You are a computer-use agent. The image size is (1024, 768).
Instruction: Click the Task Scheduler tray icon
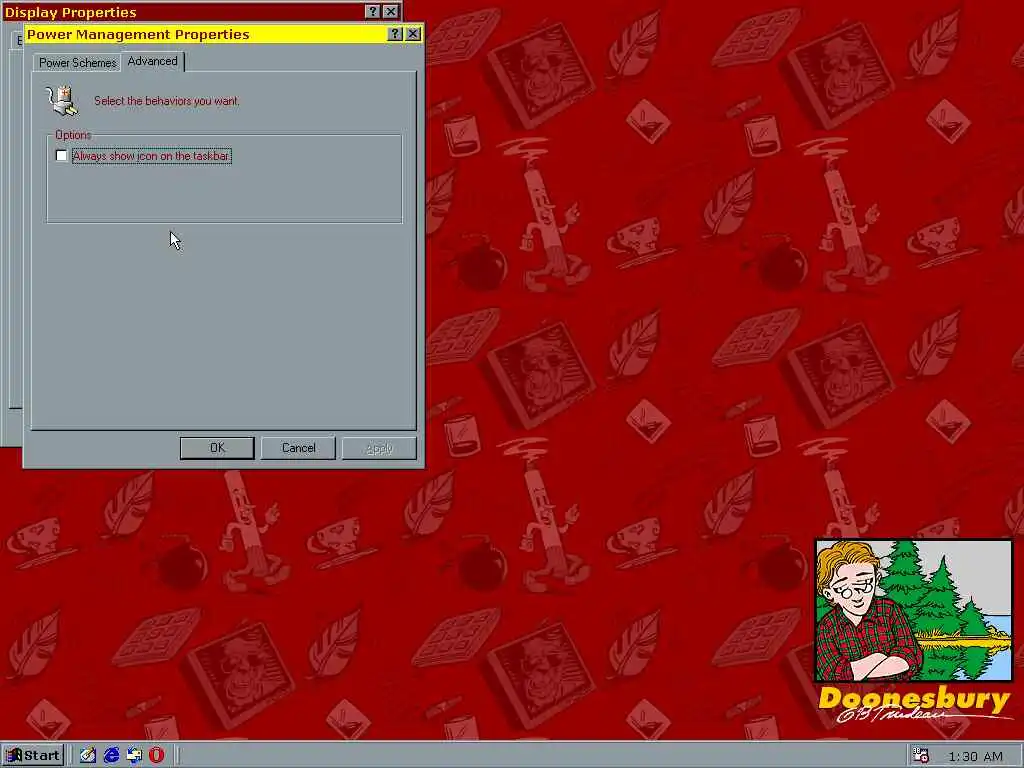click(921, 756)
